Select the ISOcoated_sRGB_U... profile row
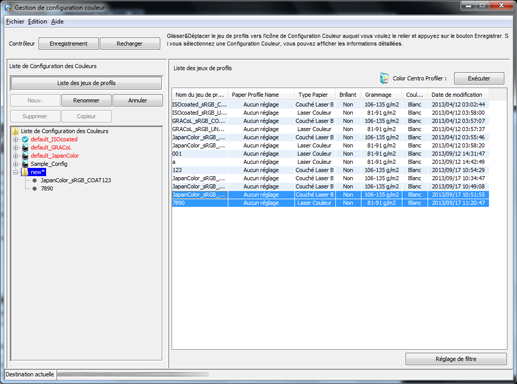 pyautogui.click(x=330, y=113)
